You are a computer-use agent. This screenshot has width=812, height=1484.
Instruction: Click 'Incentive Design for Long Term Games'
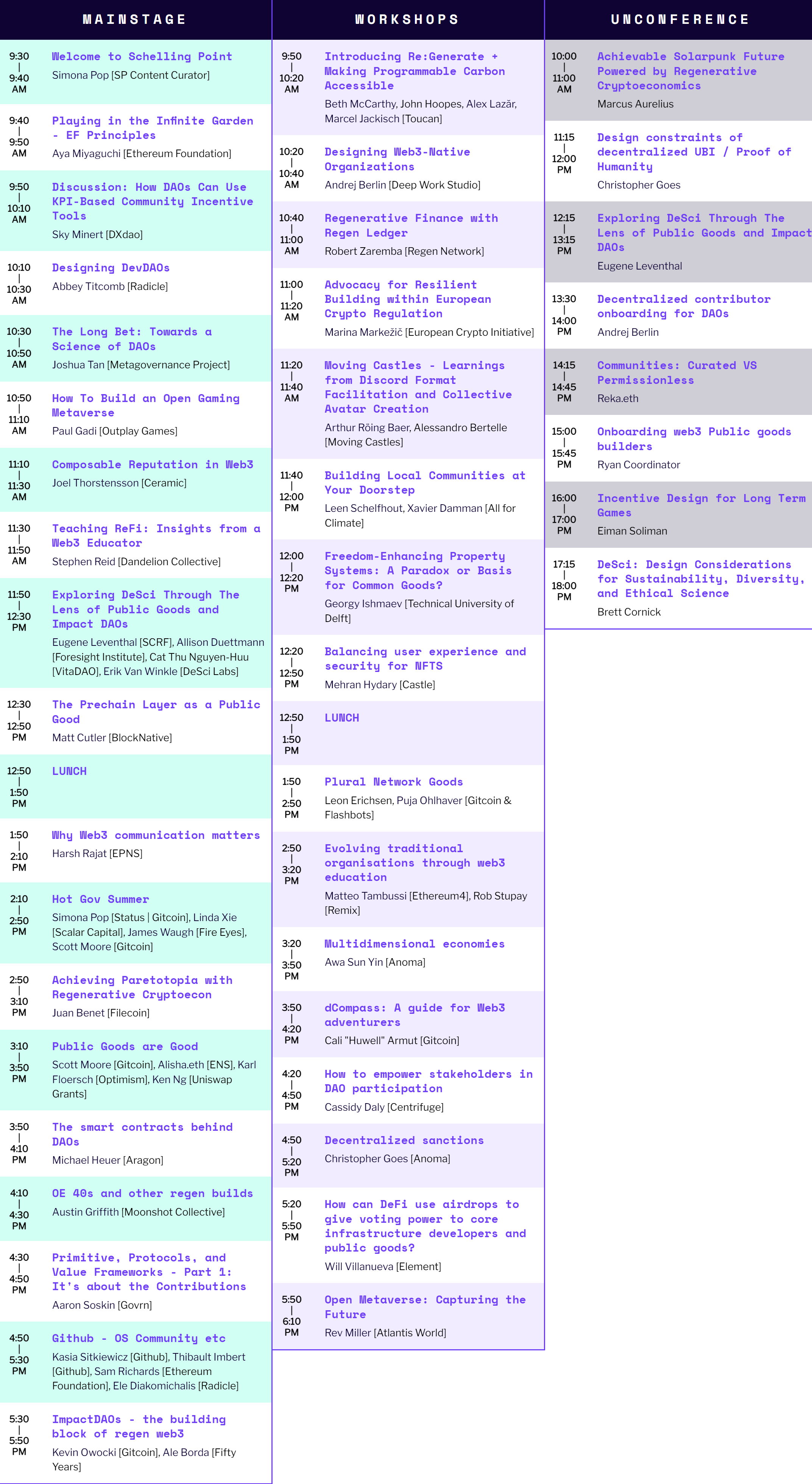pyautogui.click(x=701, y=505)
